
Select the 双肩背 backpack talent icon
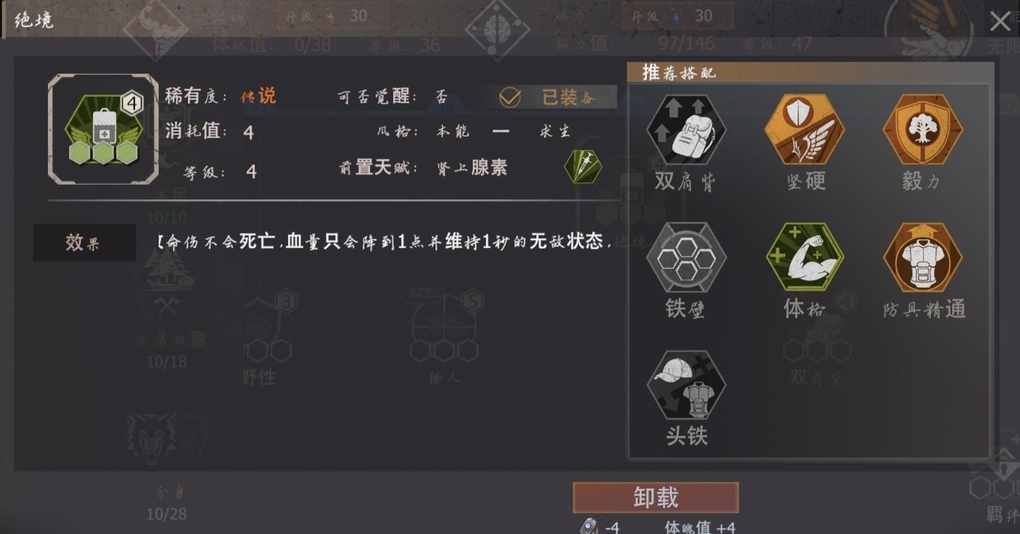point(686,129)
